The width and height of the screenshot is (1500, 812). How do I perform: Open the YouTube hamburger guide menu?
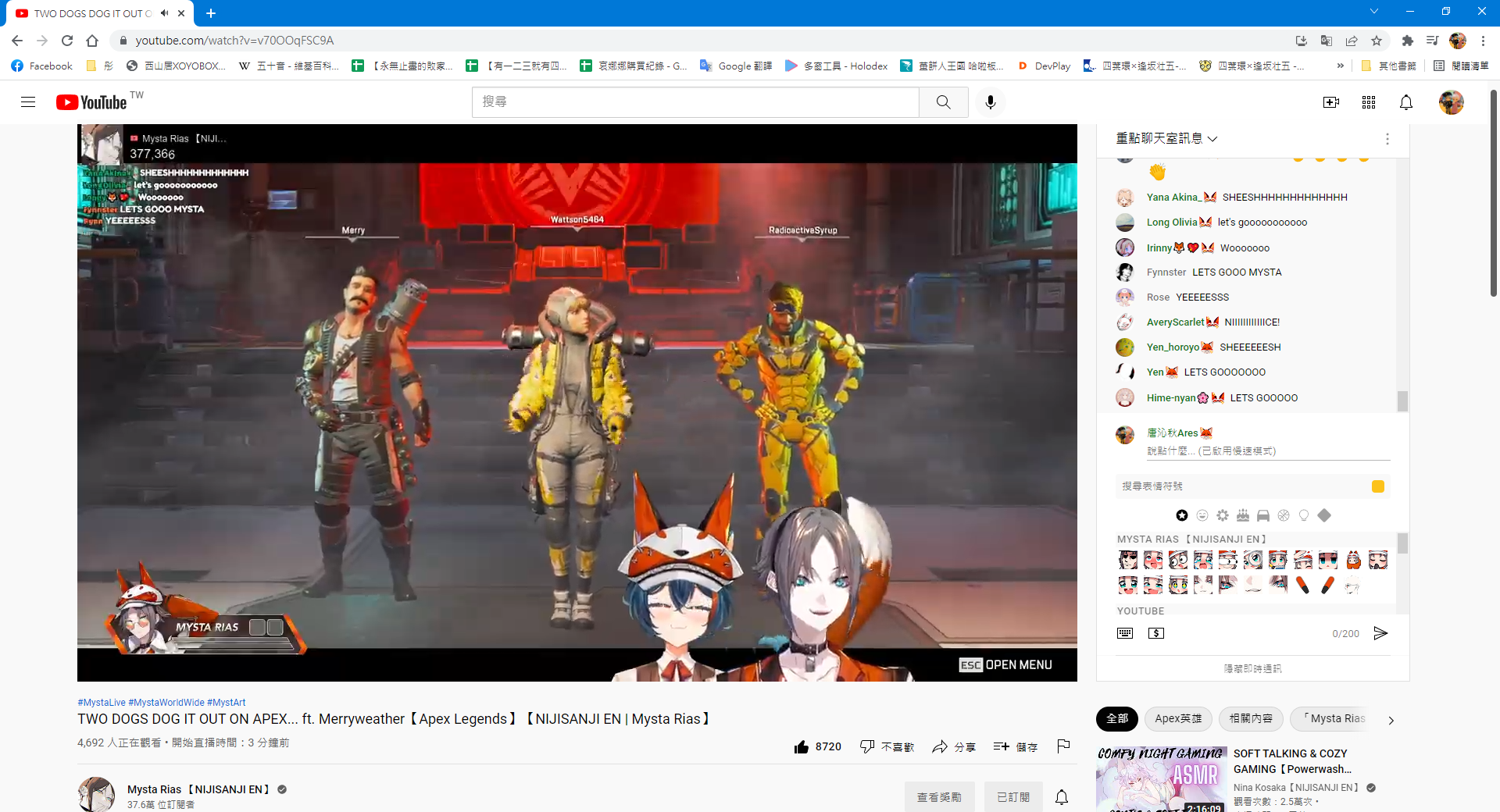pyautogui.click(x=28, y=102)
